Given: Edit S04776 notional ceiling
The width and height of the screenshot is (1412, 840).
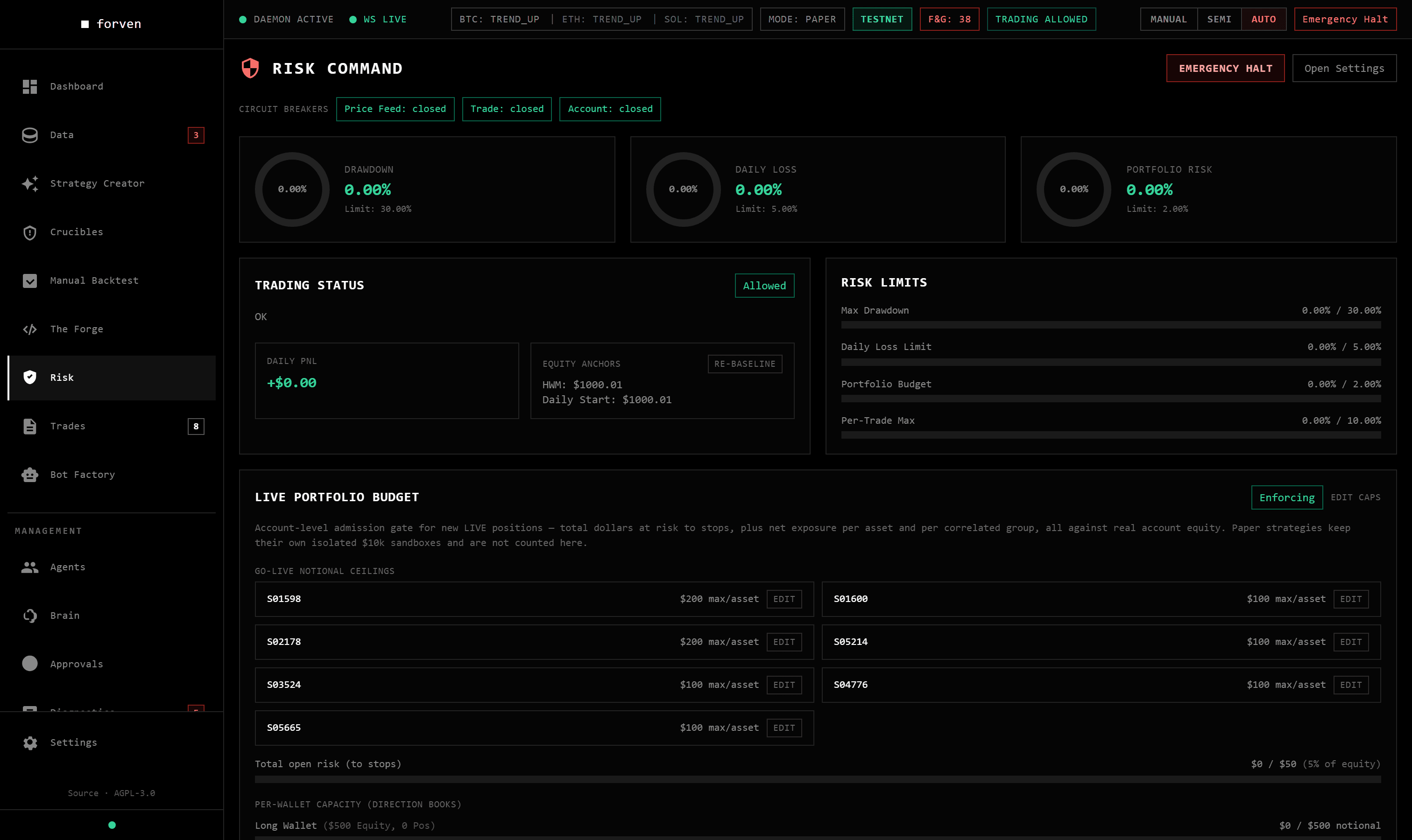Looking at the screenshot, I should (x=1351, y=685).
